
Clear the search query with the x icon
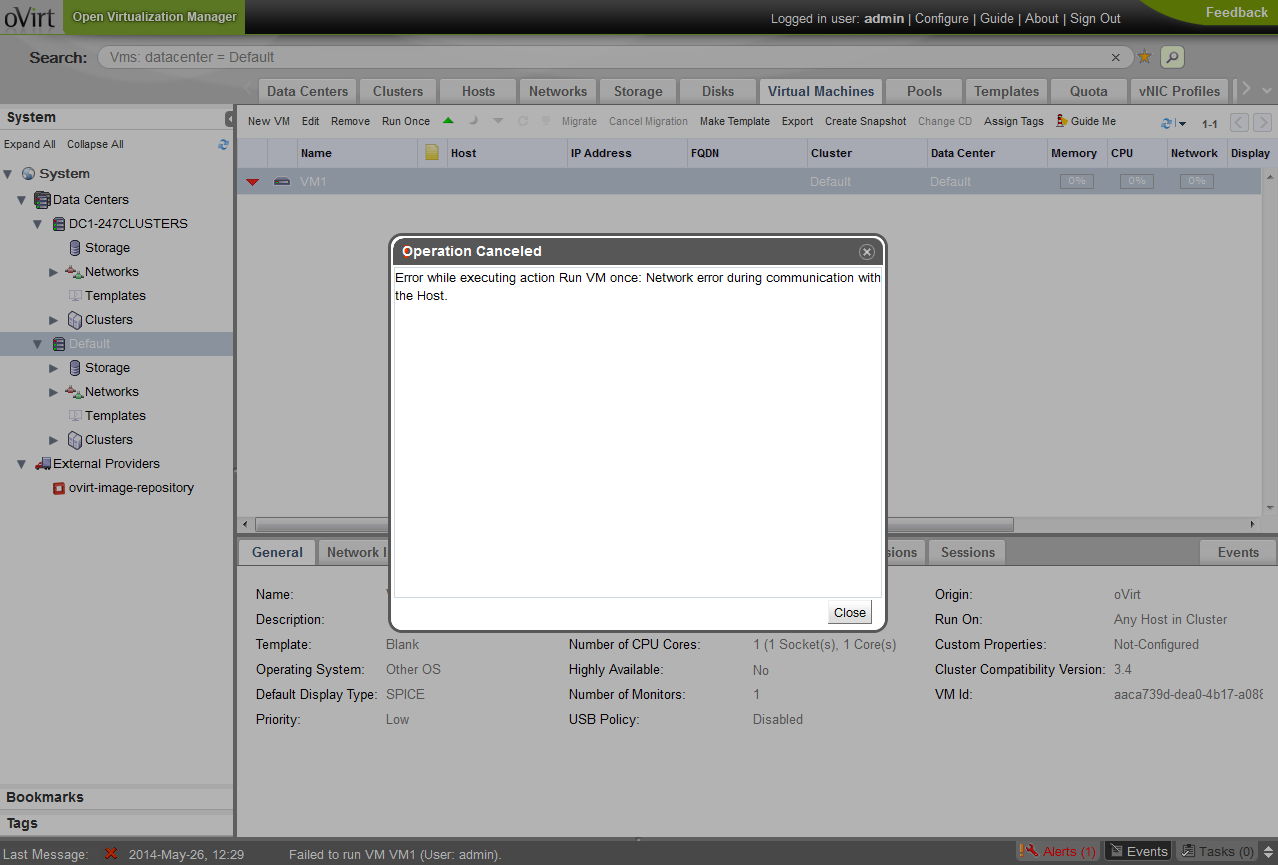(1116, 58)
